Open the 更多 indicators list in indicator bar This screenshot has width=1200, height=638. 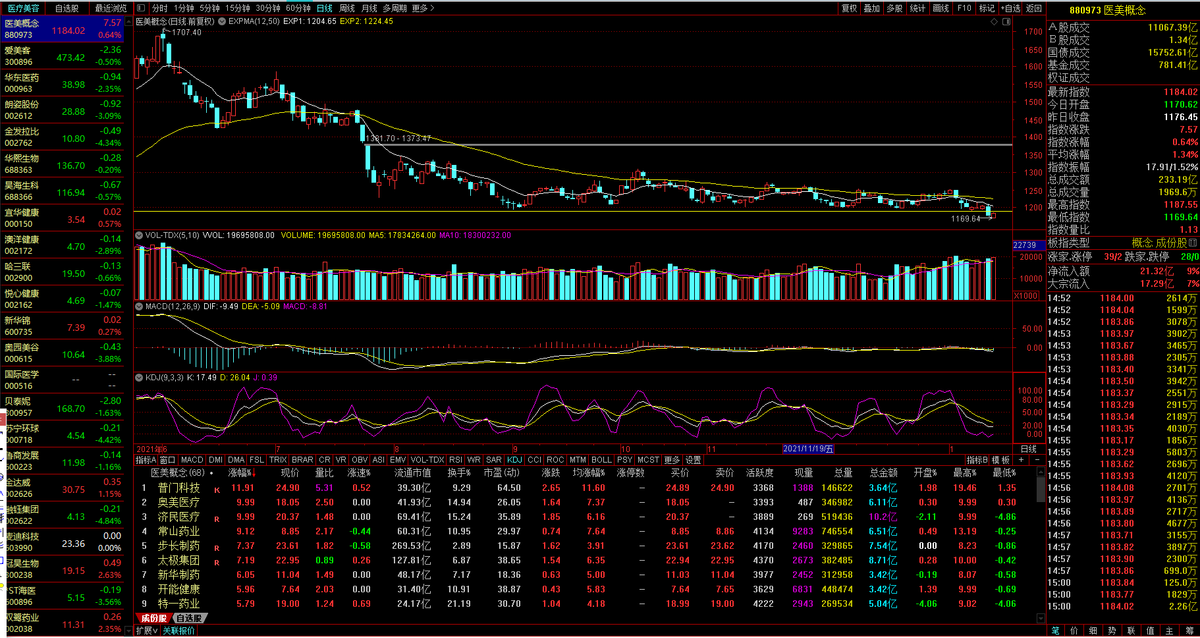click(x=671, y=459)
